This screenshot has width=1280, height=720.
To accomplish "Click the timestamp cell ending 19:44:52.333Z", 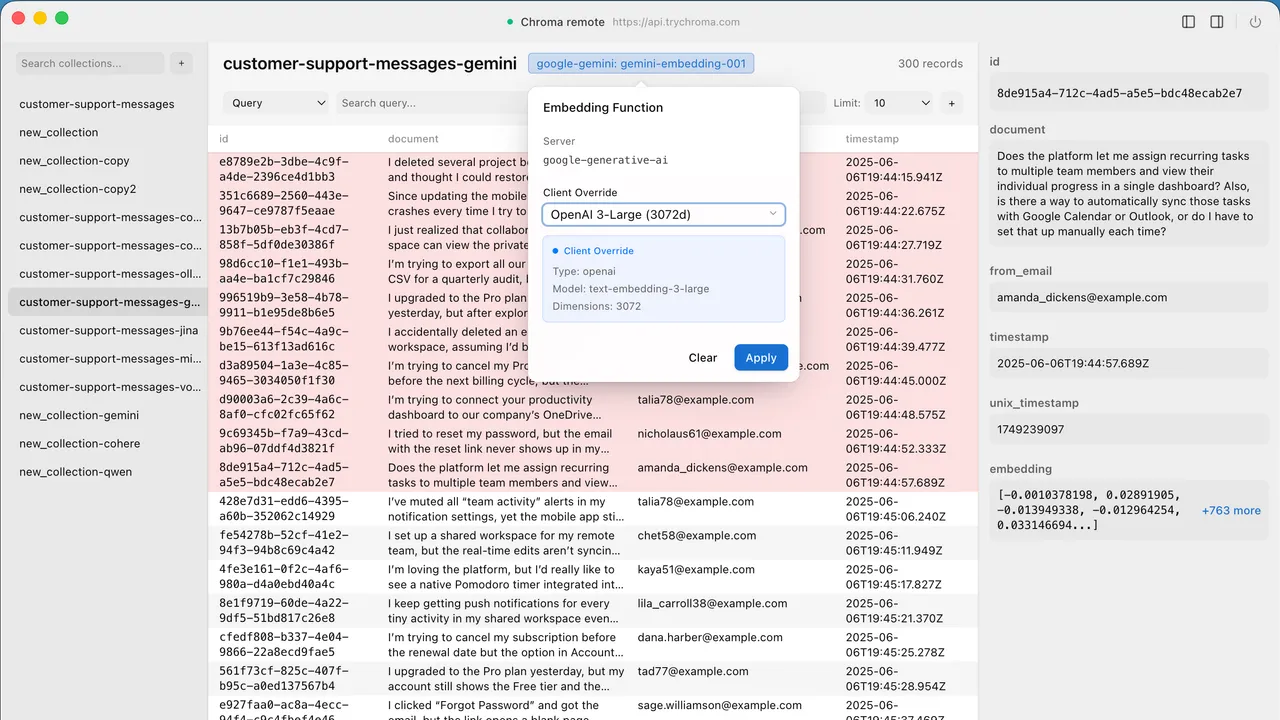I will click(896, 441).
